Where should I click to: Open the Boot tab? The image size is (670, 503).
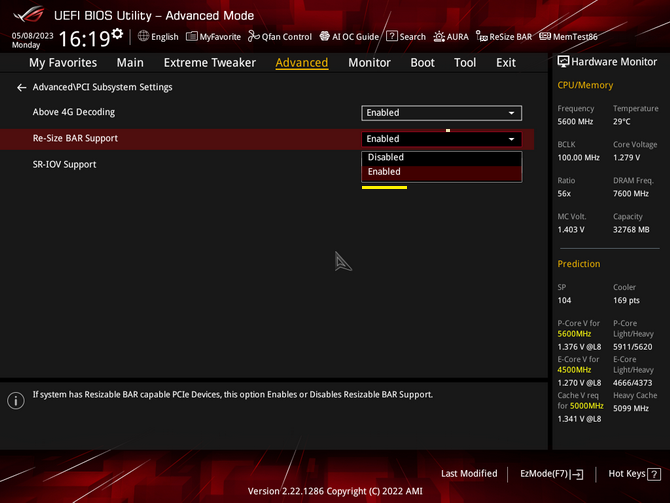click(x=422, y=63)
